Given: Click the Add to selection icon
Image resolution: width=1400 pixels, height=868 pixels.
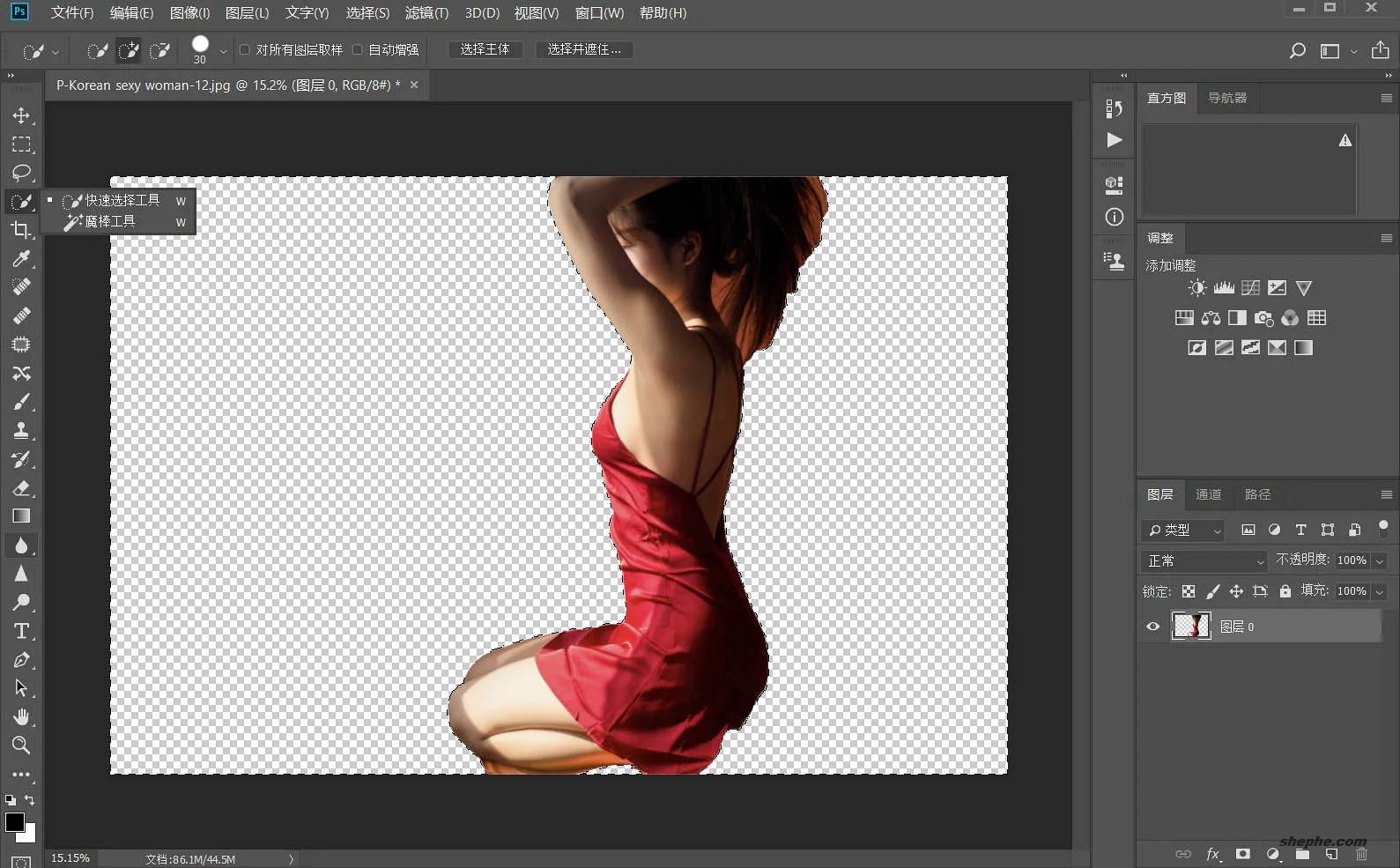Looking at the screenshot, I should [129, 50].
